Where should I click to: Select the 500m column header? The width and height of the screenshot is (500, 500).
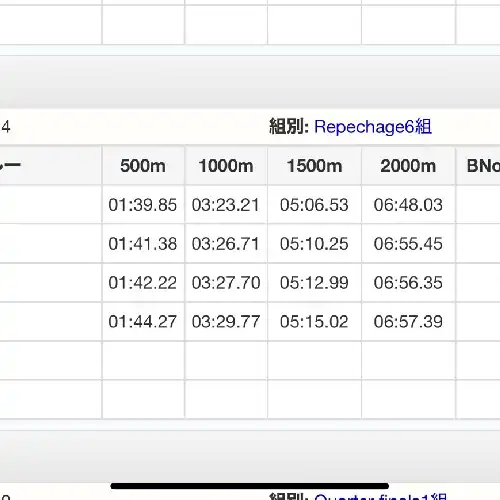[x=143, y=166]
